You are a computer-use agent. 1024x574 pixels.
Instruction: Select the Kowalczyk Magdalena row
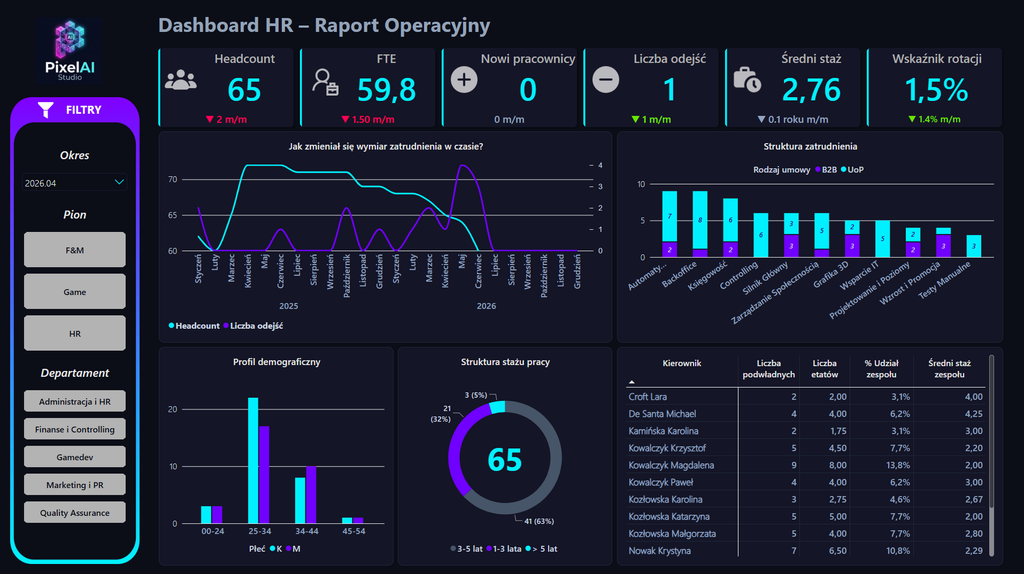tap(805, 465)
